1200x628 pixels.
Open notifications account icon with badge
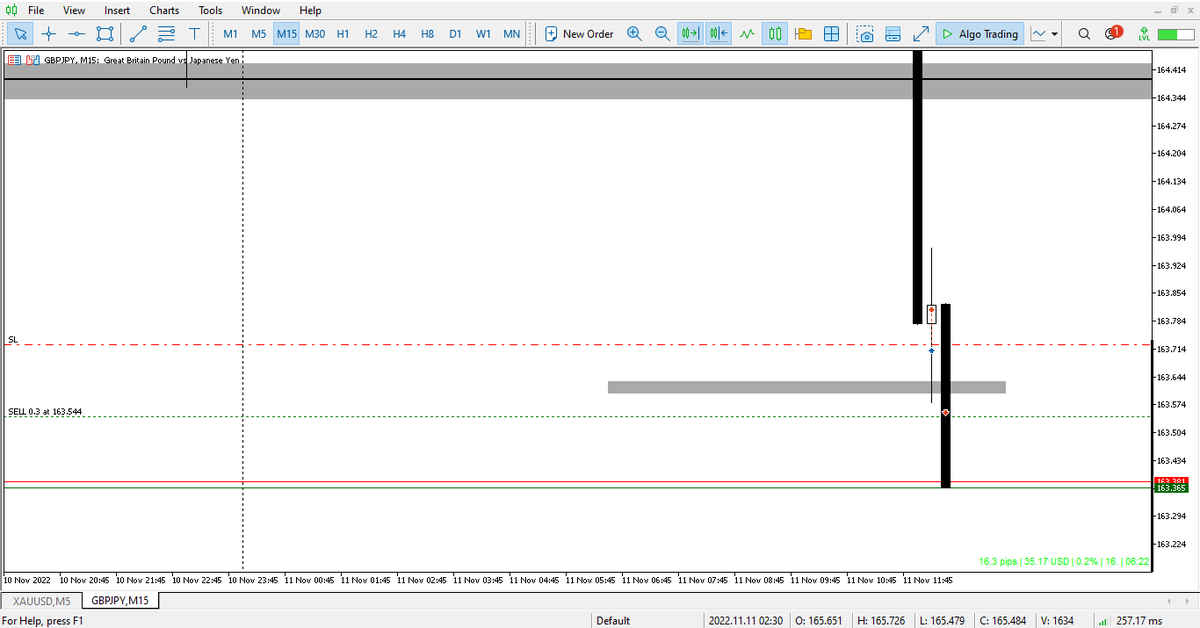tap(1113, 33)
